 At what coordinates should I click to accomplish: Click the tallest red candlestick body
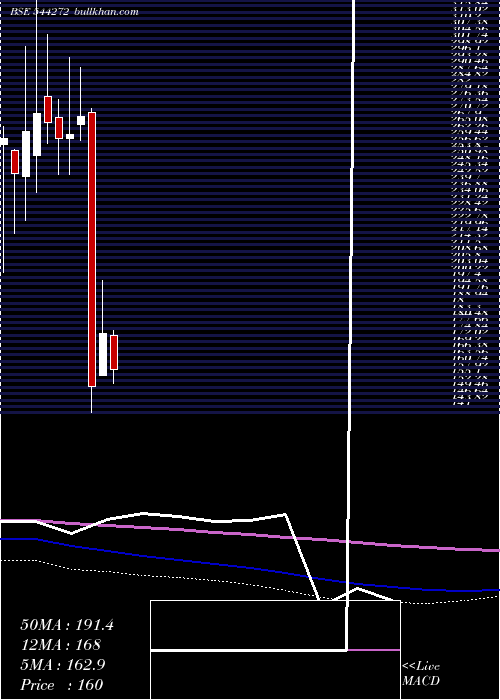[92, 249]
